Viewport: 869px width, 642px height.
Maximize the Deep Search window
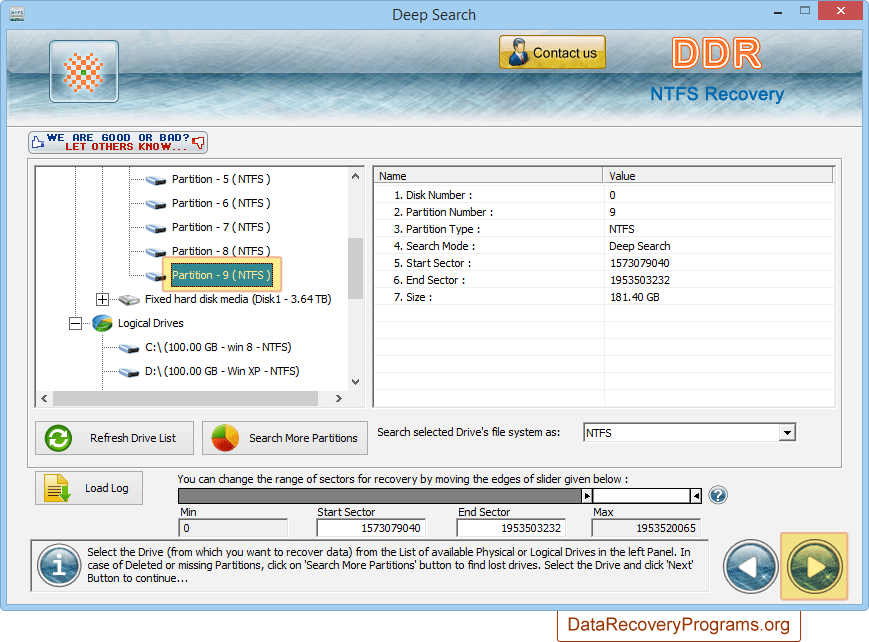tap(805, 11)
